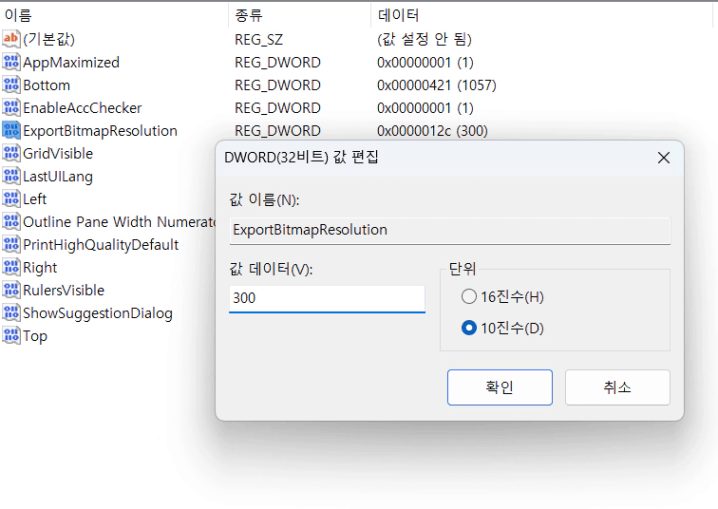
Task: Click the EnableAccChecker data cell 0x00000001 (1)
Action: (x=425, y=108)
